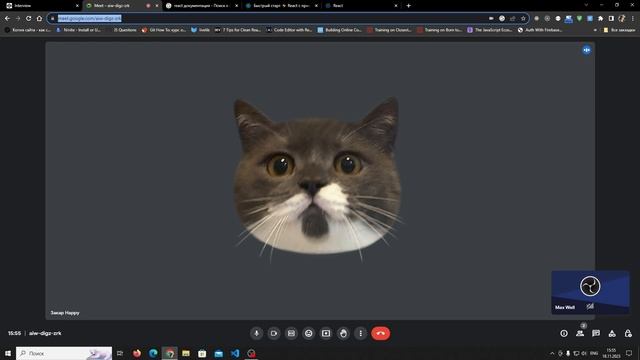Viewport: 640px width, 360px height.
Task: Open the OBS icon on the taskbar
Action: (251, 353)
